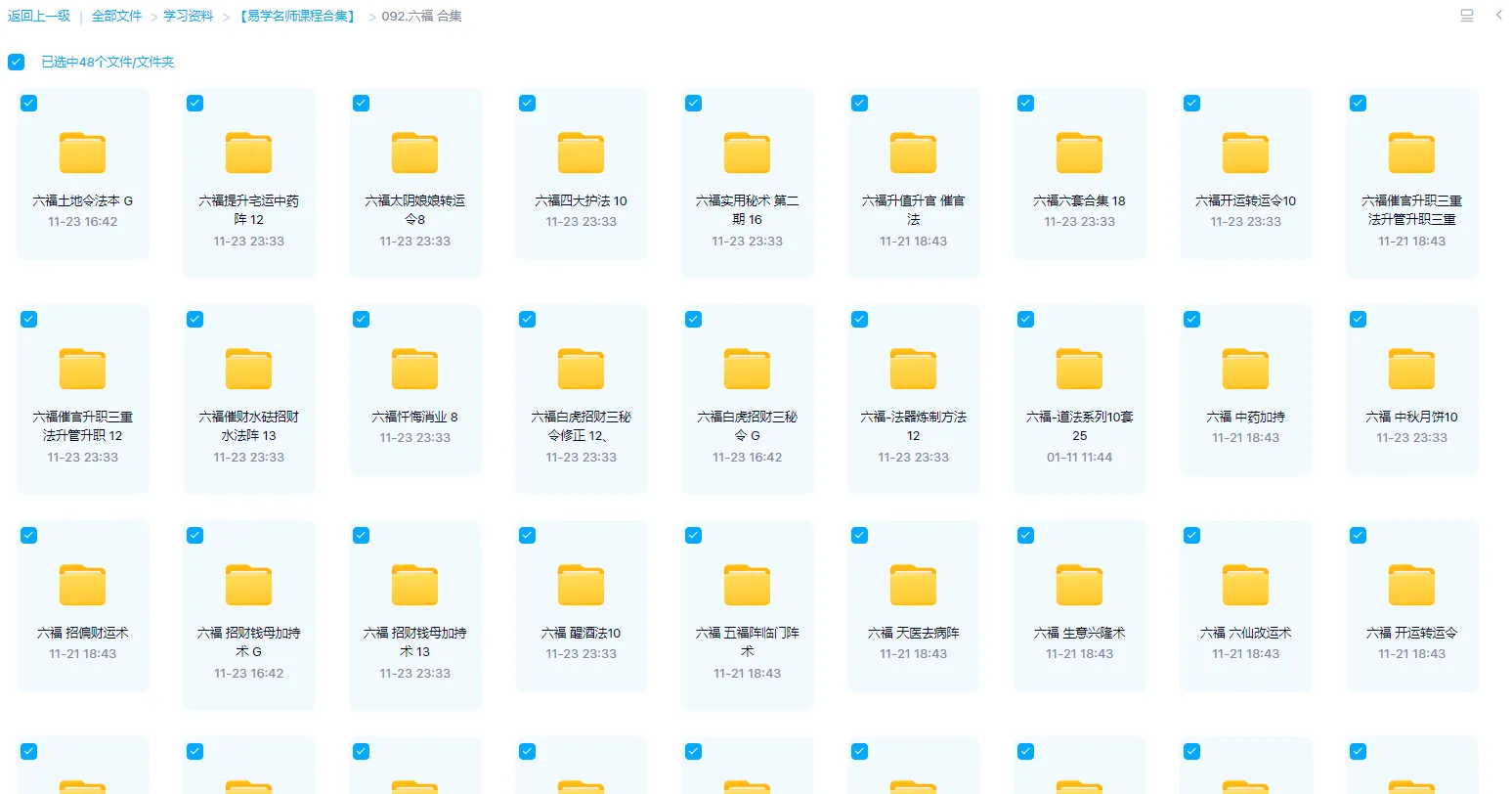The image size is (1512, 794).
Task: Collapse the side panel with the arrow icon
Action: coord(1498,16)
